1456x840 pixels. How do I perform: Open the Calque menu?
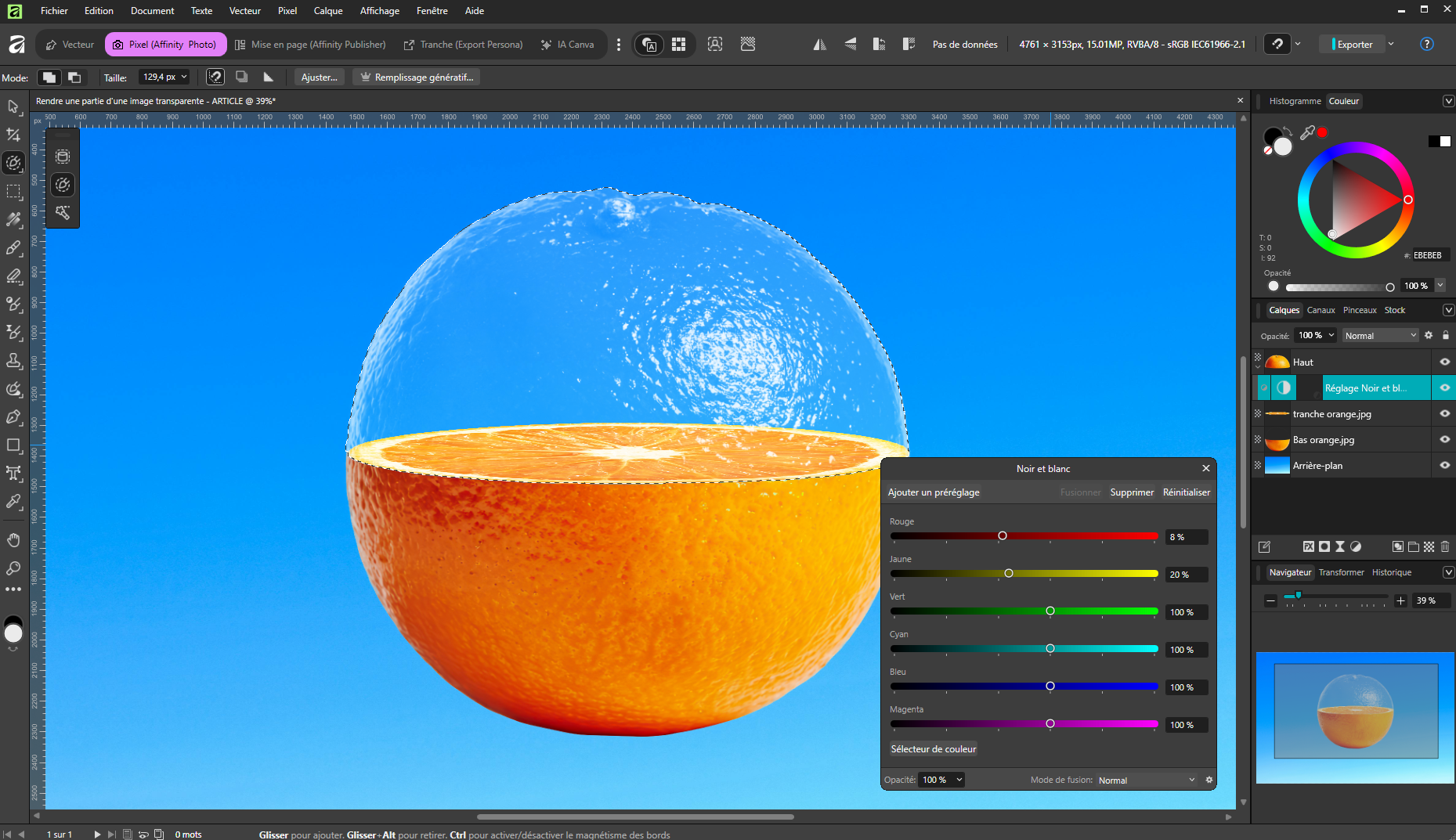tap(327, 11)
